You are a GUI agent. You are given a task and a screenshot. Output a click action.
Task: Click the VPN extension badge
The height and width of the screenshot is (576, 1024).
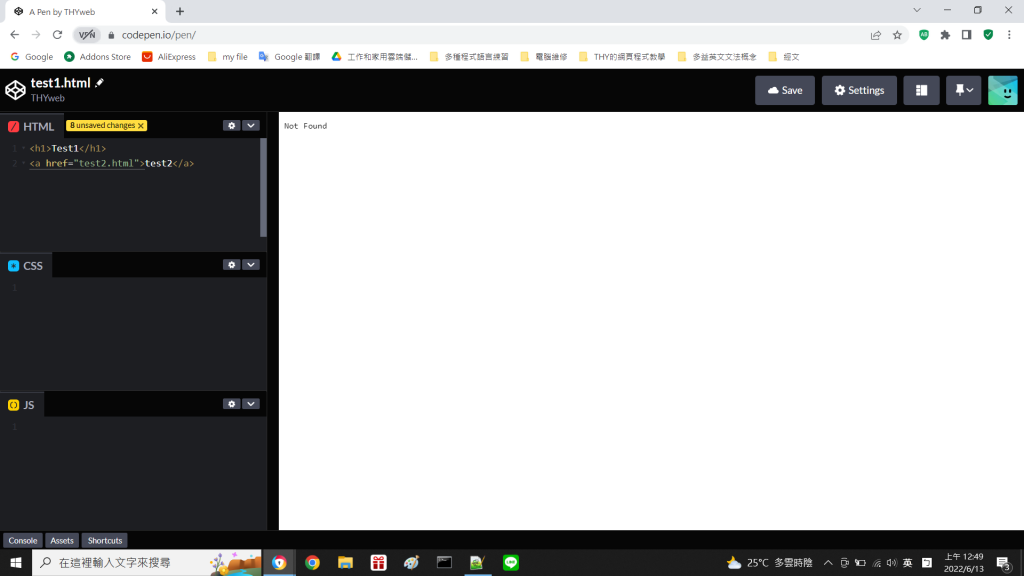coord(87,35)
